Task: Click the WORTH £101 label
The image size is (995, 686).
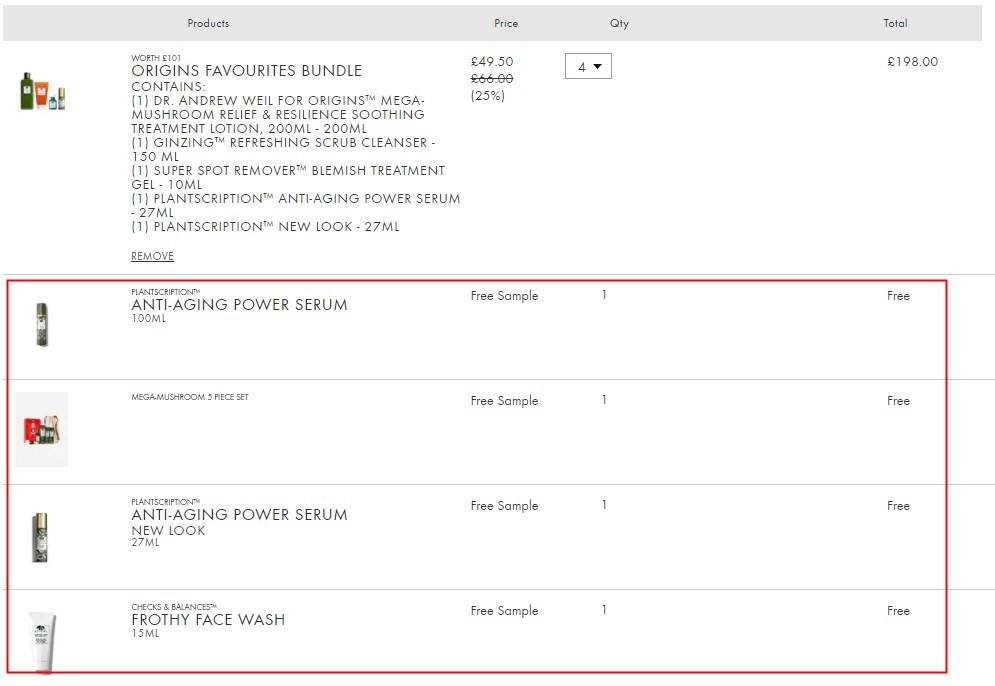Action: pos(156,58)
